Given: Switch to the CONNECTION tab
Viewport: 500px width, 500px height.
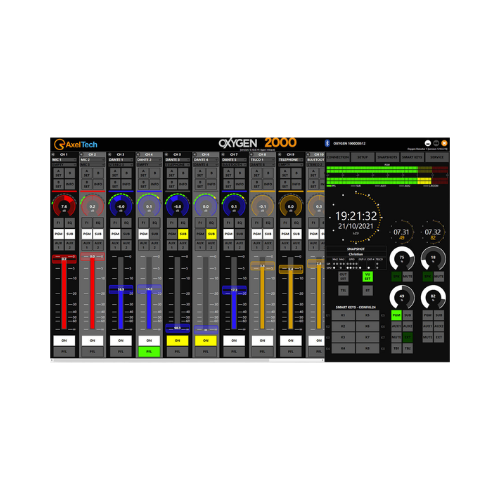Looking at the screenshot, I should [338, 157].
